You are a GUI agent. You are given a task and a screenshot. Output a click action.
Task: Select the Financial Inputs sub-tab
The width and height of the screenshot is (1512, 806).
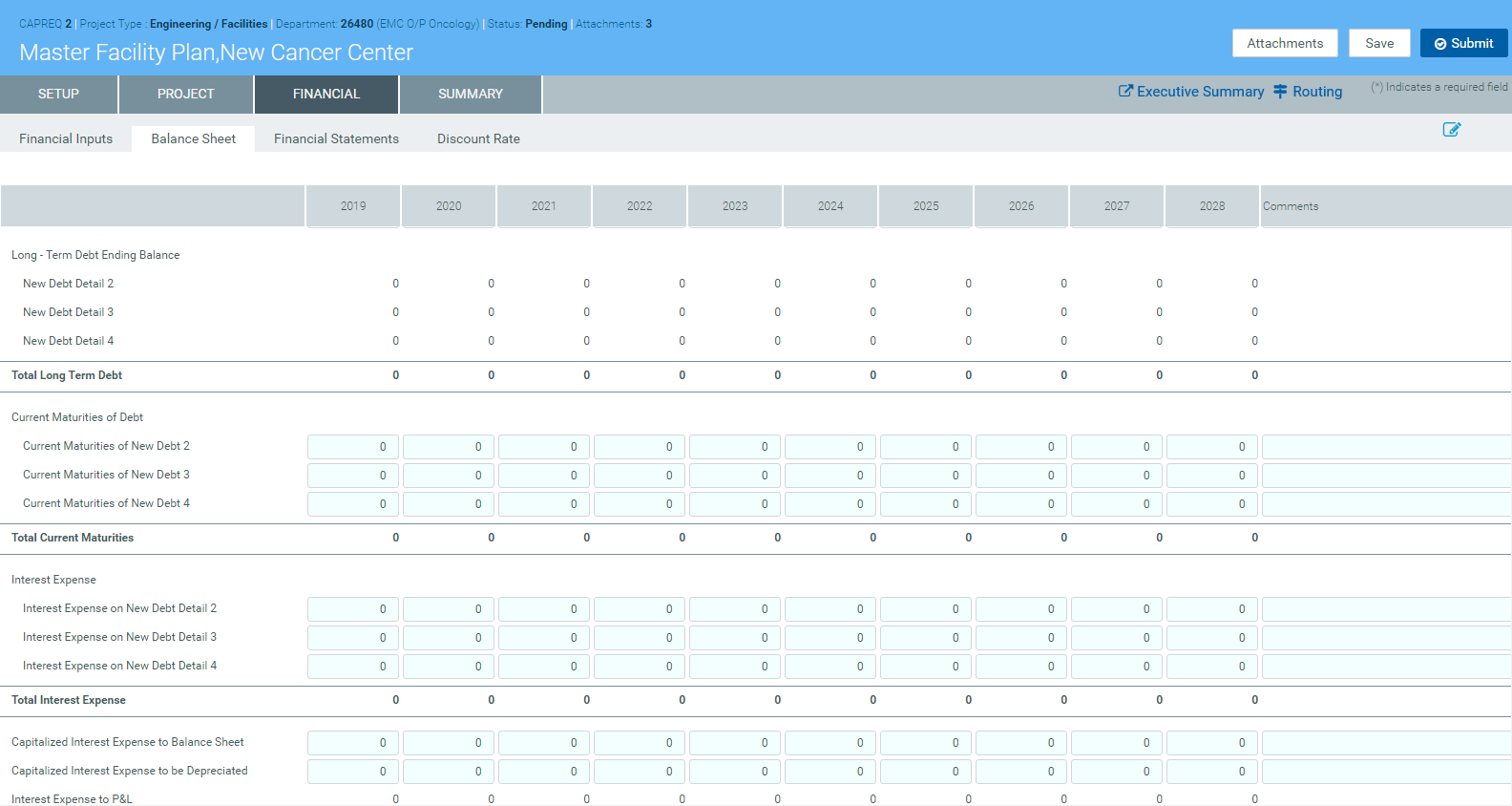click(66, 138)
